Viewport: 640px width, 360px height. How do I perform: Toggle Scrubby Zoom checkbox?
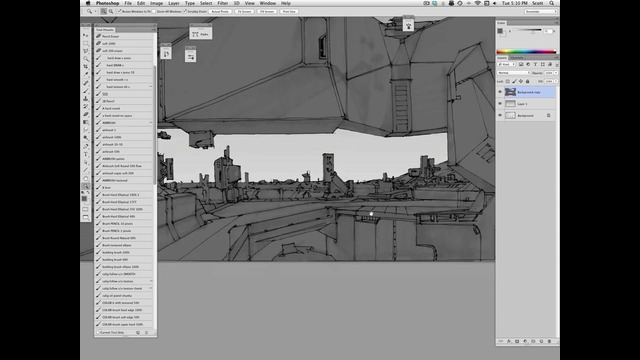point(185,11)
